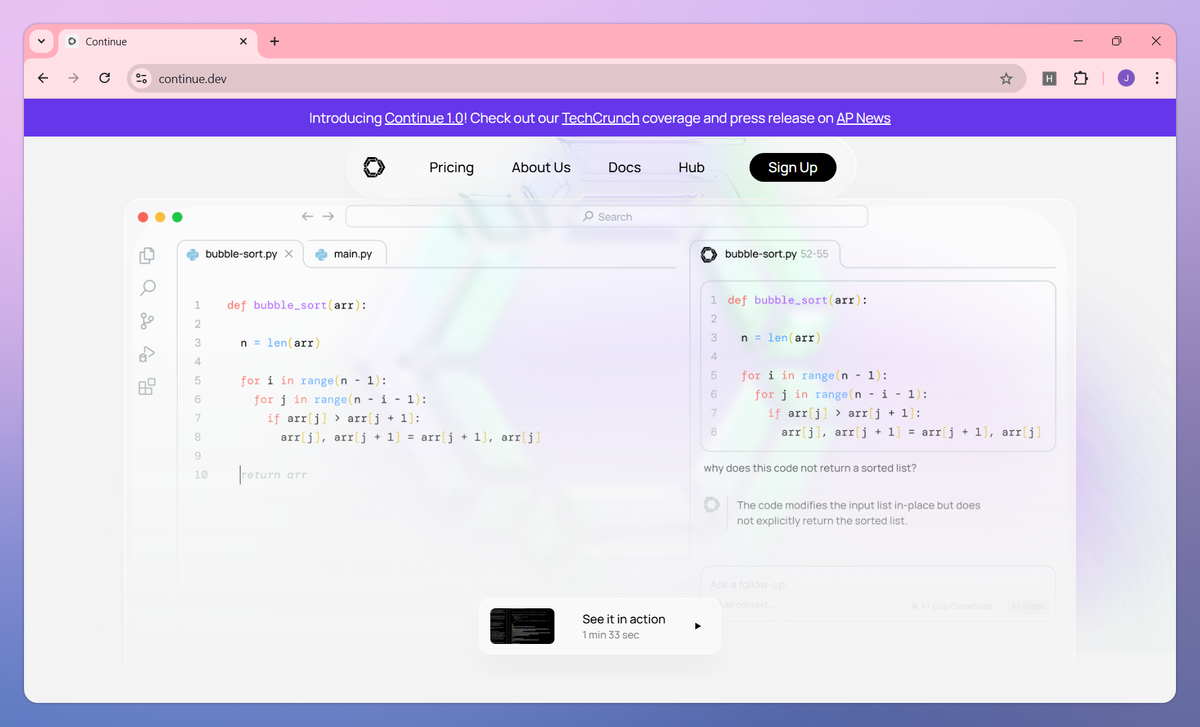Click editor line 'def bubble_sort(arr):' on line 1
Screen dimensions: 1200x727
click(x=297, y=305)
